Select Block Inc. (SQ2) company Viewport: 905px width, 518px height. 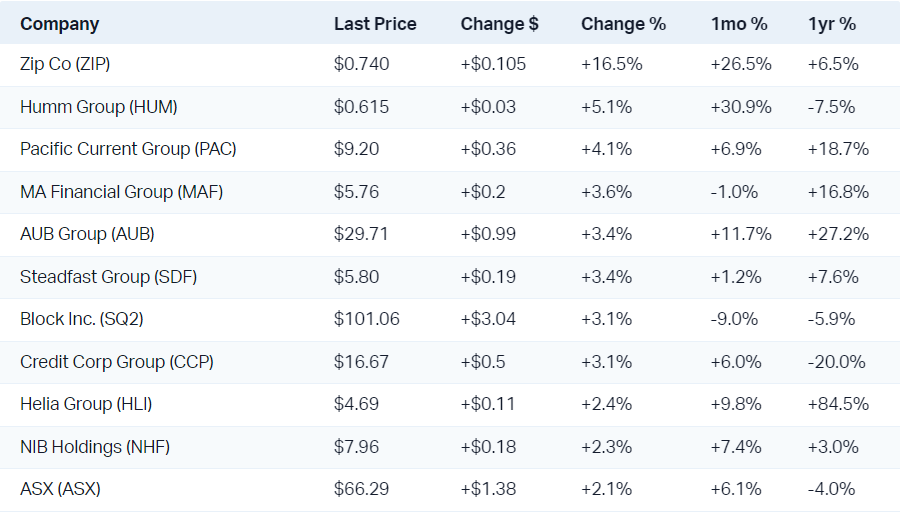coord(86,319)
